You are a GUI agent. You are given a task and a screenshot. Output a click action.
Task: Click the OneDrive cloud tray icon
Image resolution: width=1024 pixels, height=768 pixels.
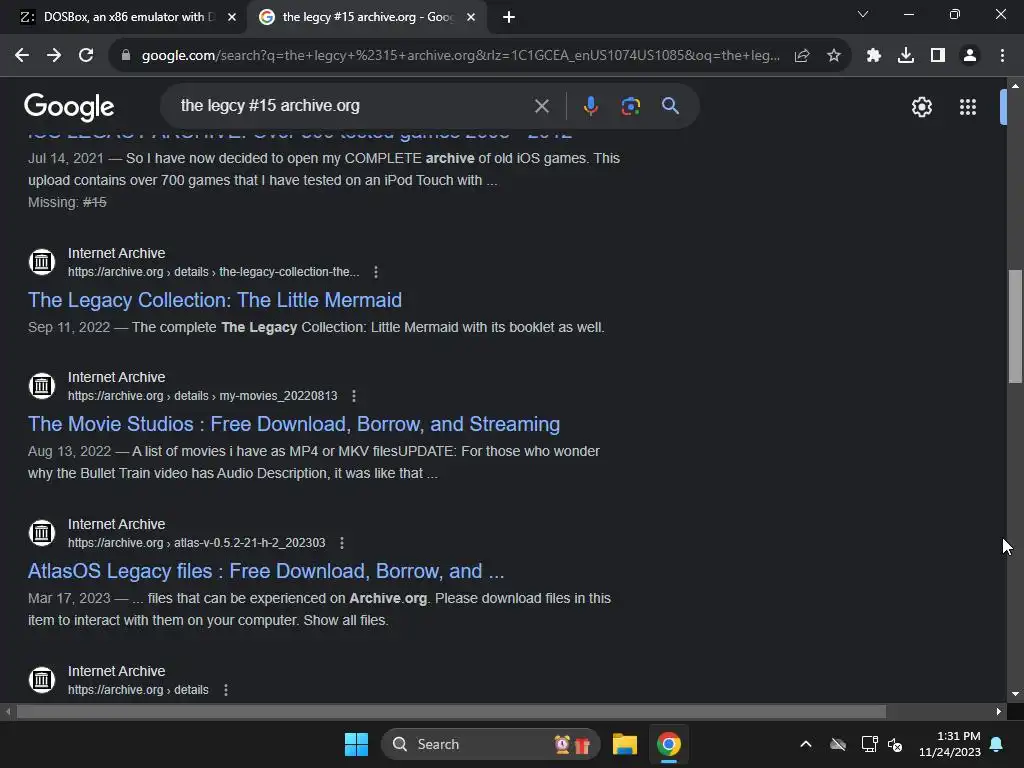(838, 744)
